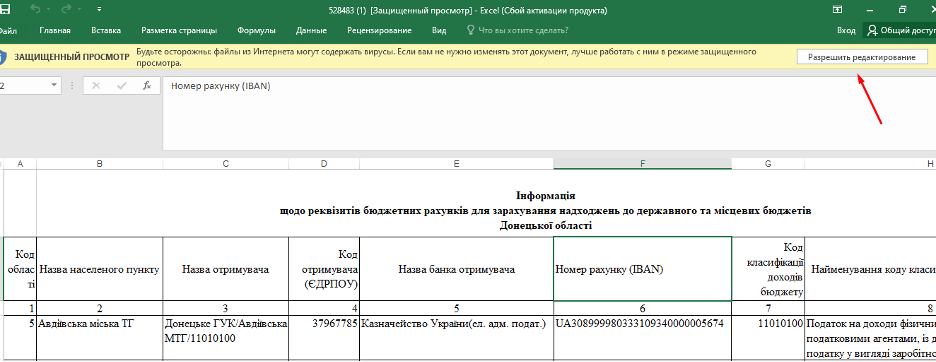Click the Undo arrow in title bar
The image size is (936, 362).
pyautogui.click(x=35, y=10)
